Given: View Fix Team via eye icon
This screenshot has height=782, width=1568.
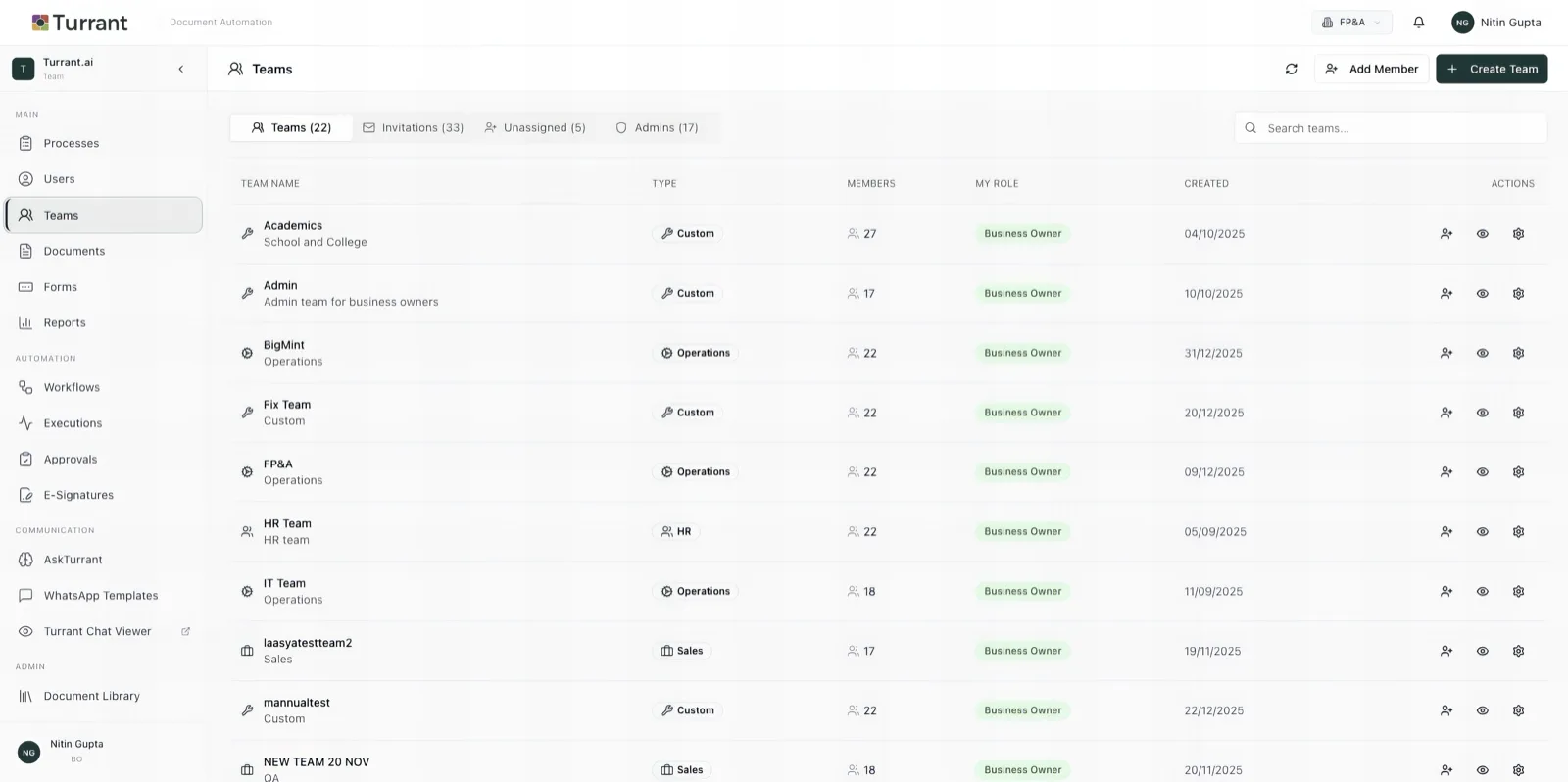Looking at the screenshot, I should (1482, 413).
